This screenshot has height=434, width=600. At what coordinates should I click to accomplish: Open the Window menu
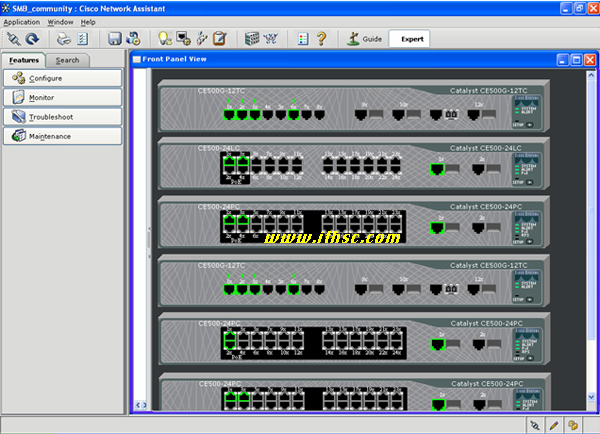point(60,22)
